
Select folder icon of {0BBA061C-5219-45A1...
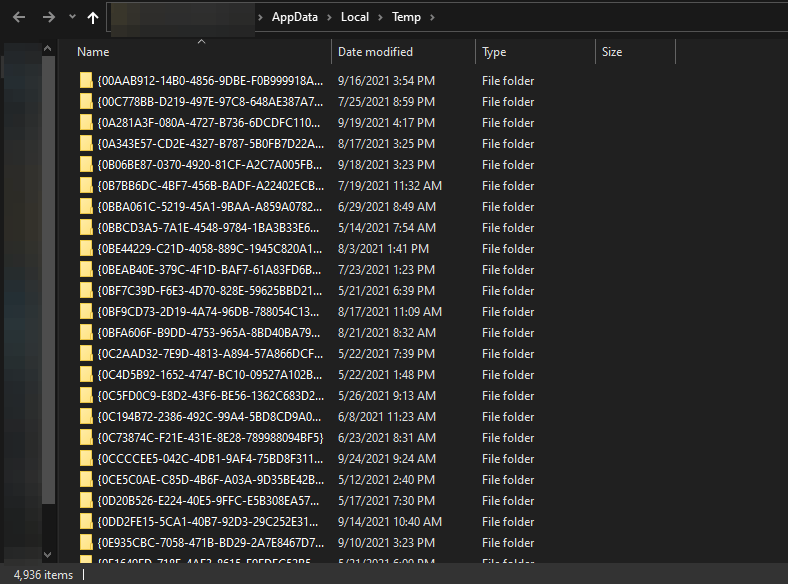[x=86, y=207]
